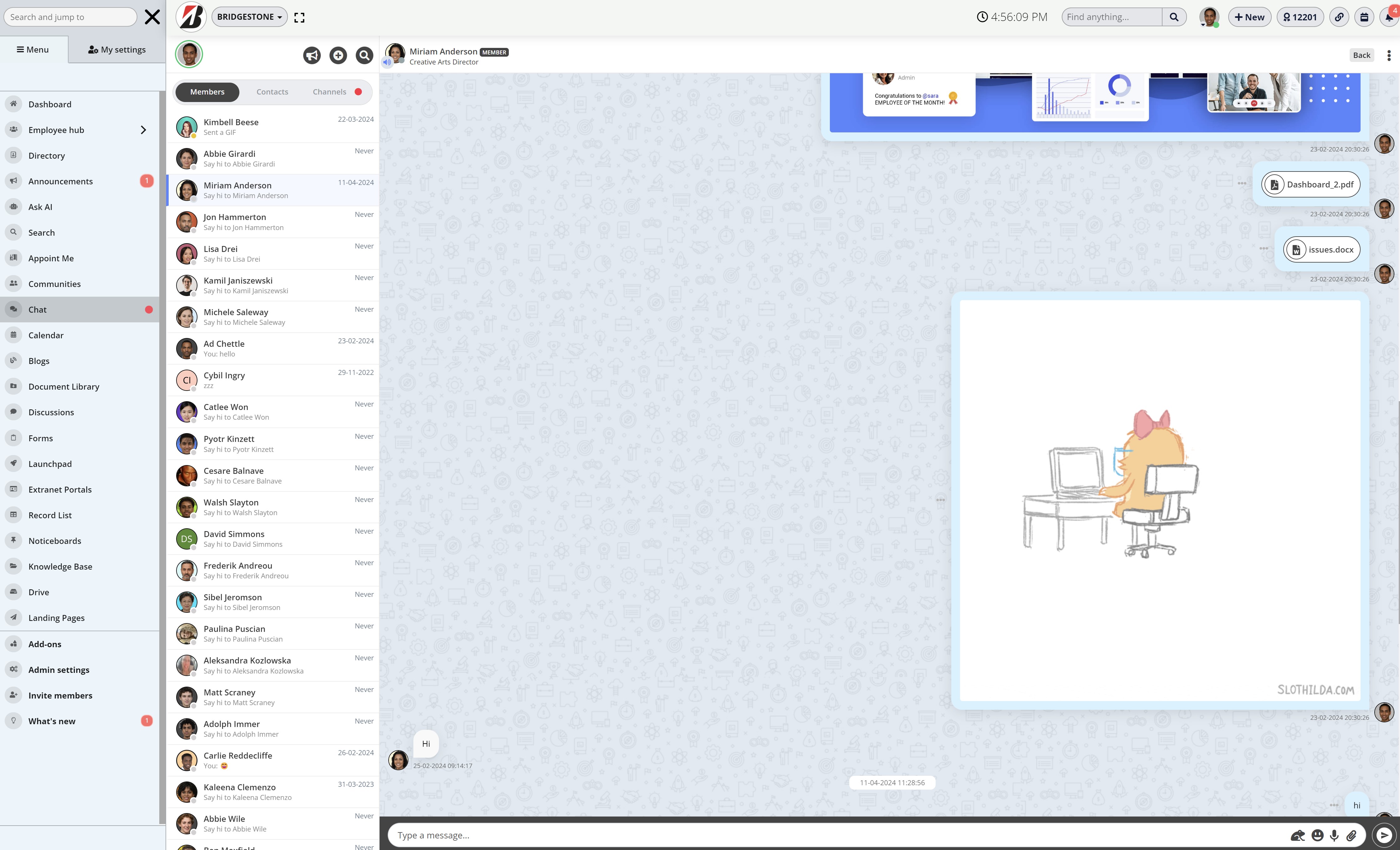Image resolution: width=1400 pixels, height=850 pixels.
Task: Toggle fullscreen mode icon near Bridgestone
Action: (299, 18)
